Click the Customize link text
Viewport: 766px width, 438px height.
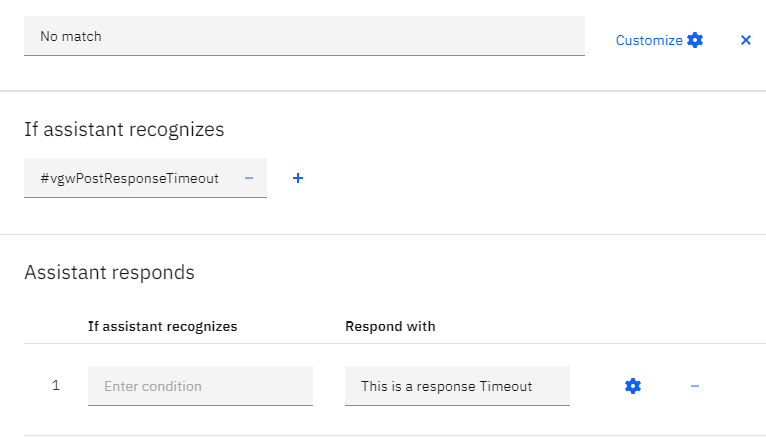point(649,40)
